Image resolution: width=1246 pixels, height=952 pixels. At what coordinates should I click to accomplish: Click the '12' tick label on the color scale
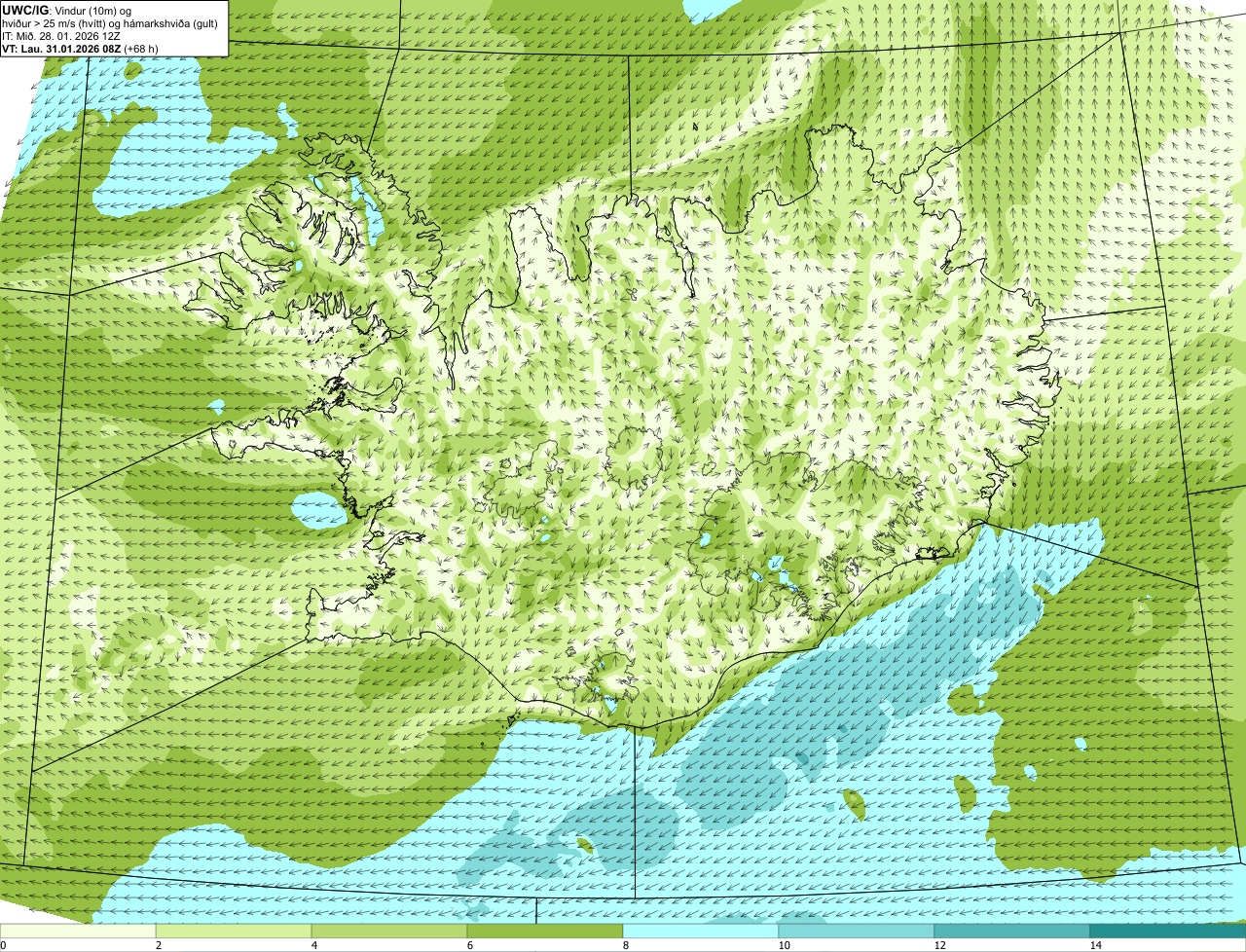point(939,945)
